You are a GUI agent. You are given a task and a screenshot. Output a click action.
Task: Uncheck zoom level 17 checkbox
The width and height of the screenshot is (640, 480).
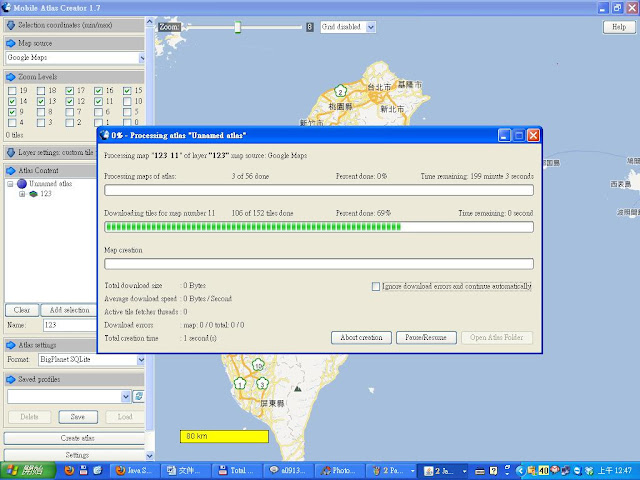coord(69,91)
